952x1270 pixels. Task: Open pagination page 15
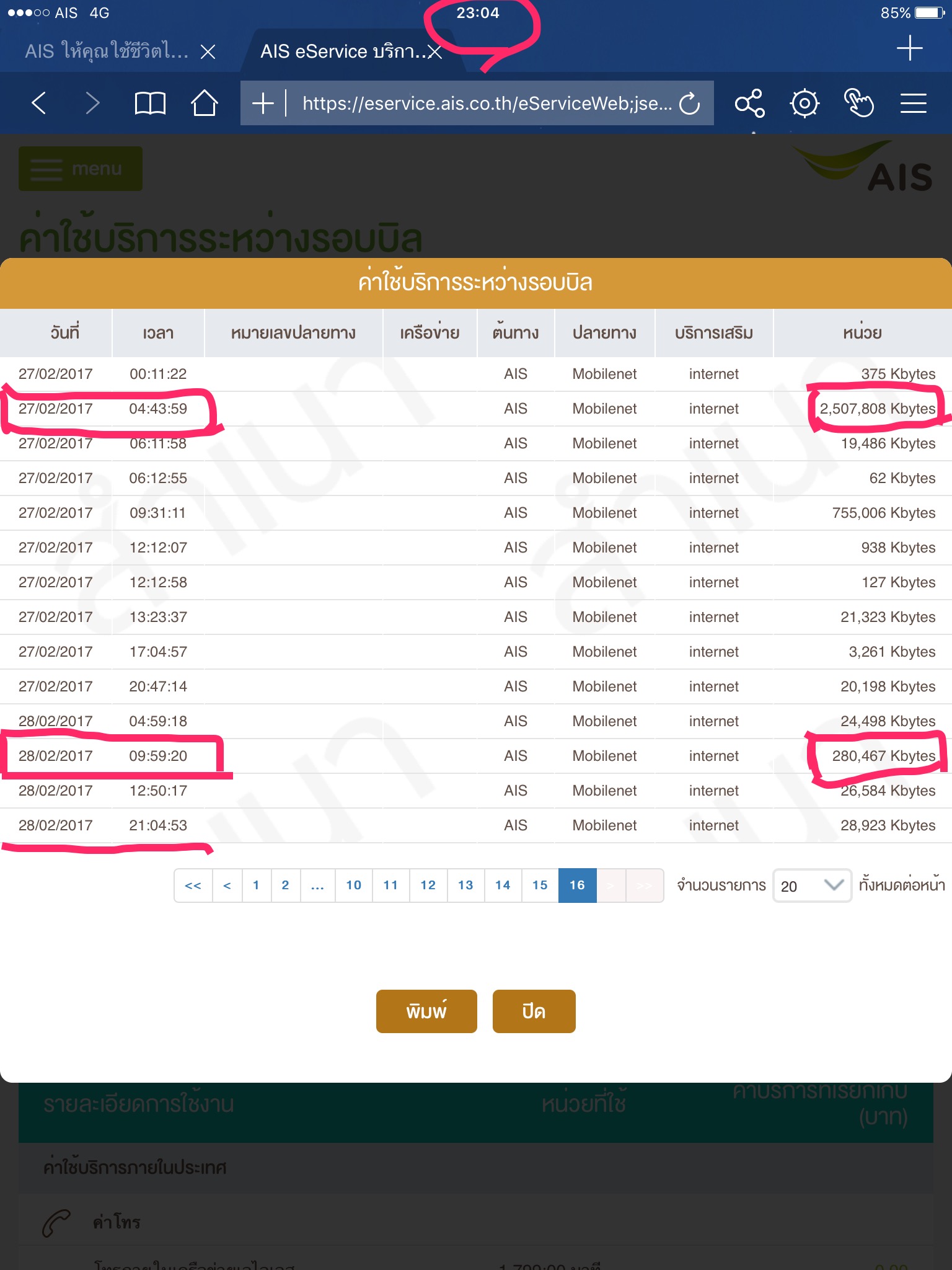coord(540,886)
